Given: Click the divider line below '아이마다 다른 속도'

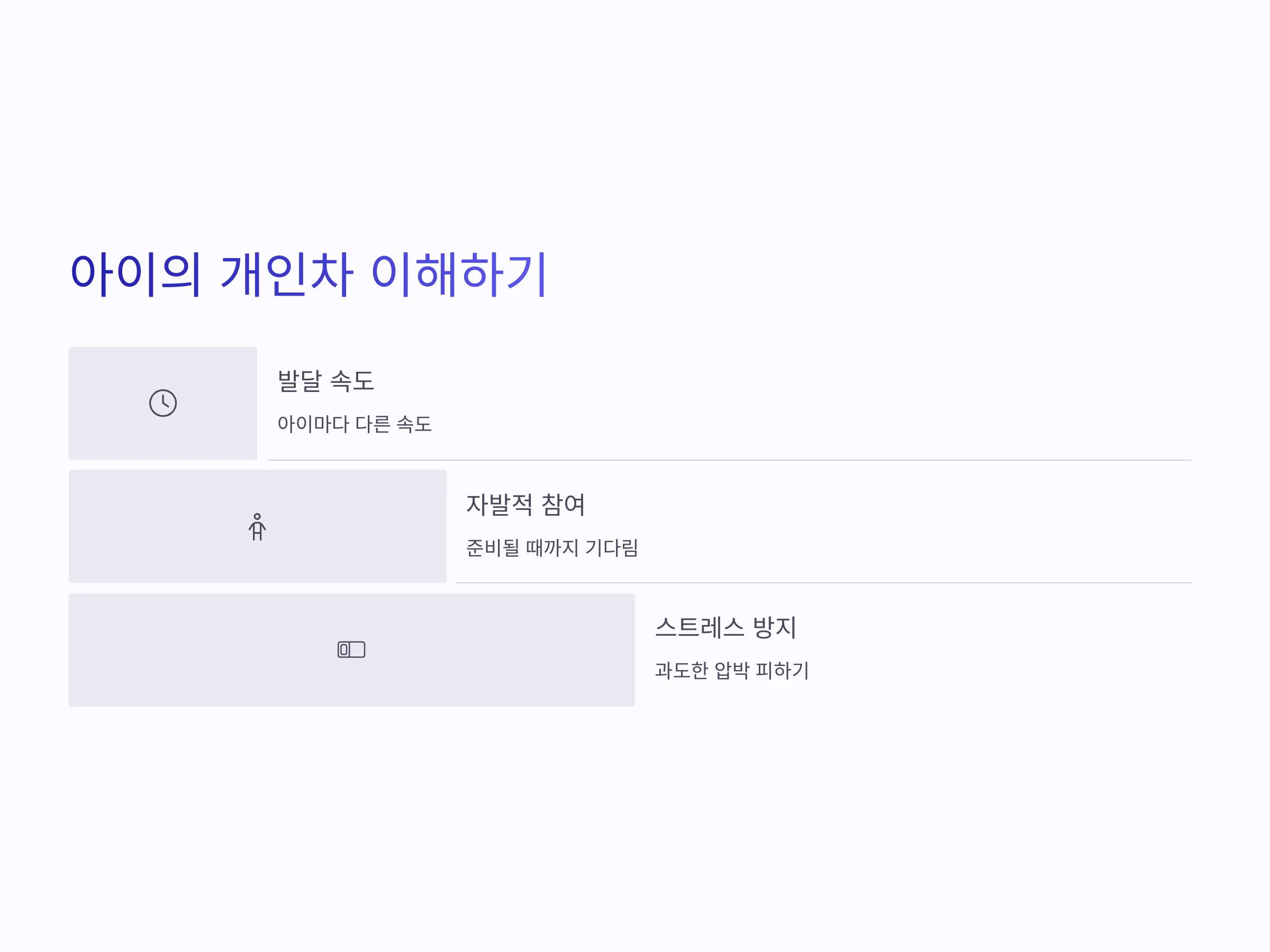Looking at the screenshot, I should click(x=730, y=460).
